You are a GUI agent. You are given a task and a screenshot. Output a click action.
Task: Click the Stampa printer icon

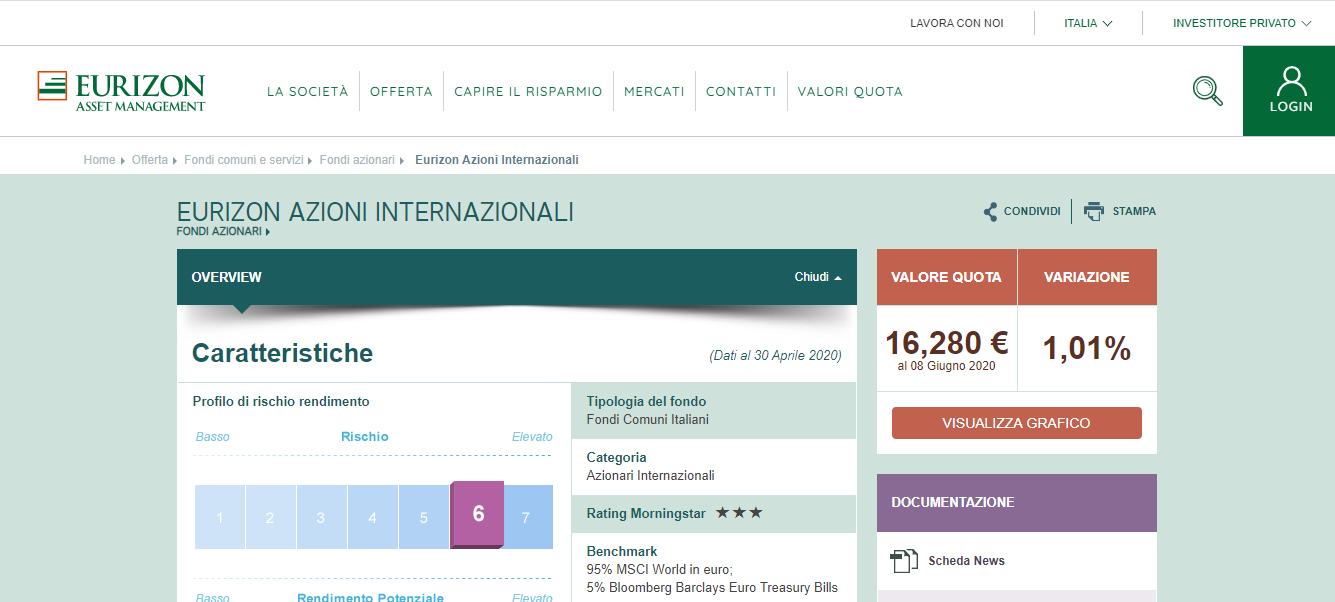tap(1094, 211)
